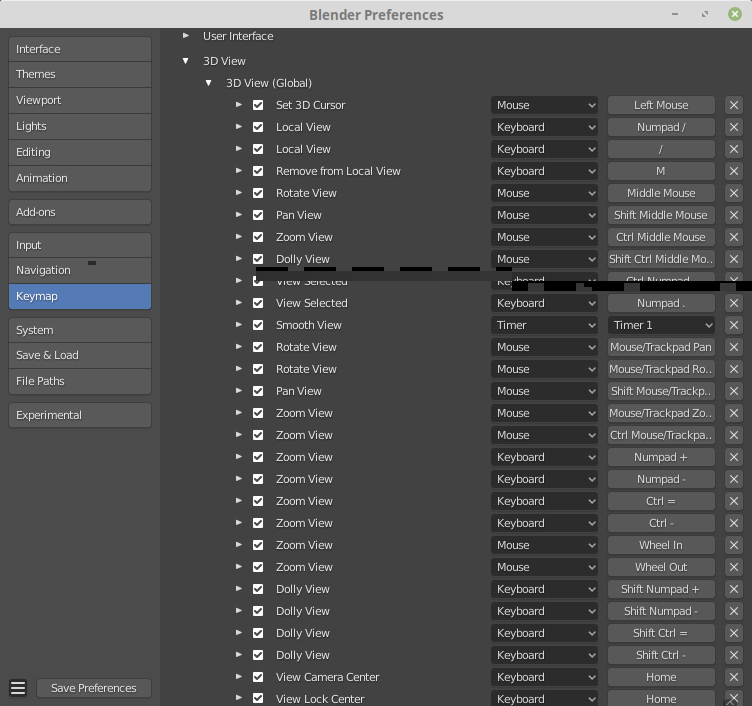Open input type dropdown for Set 3D Cursor

tap(544, 105)
